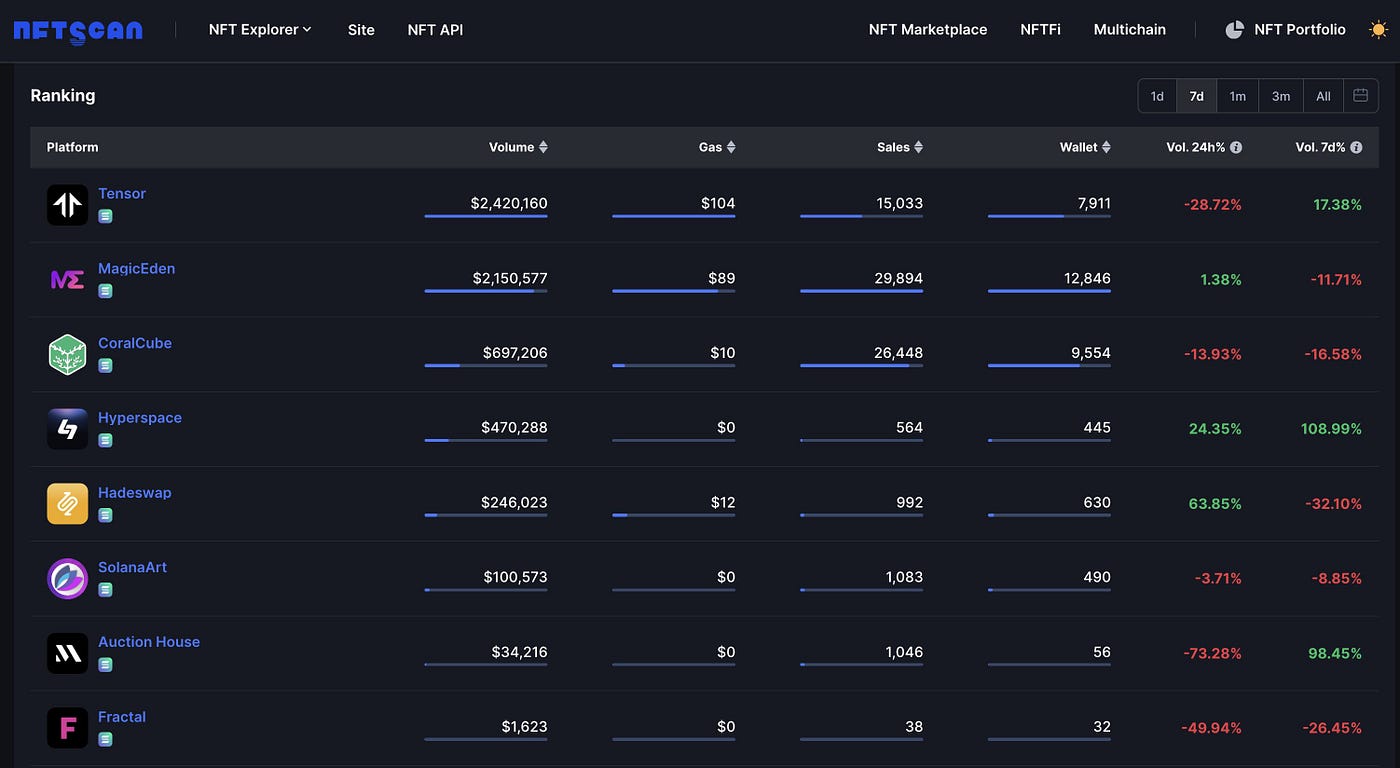This screenshot has width=1400, height=768.
Task: Click Tensor's volume progress bar
Action: point(486,216)
